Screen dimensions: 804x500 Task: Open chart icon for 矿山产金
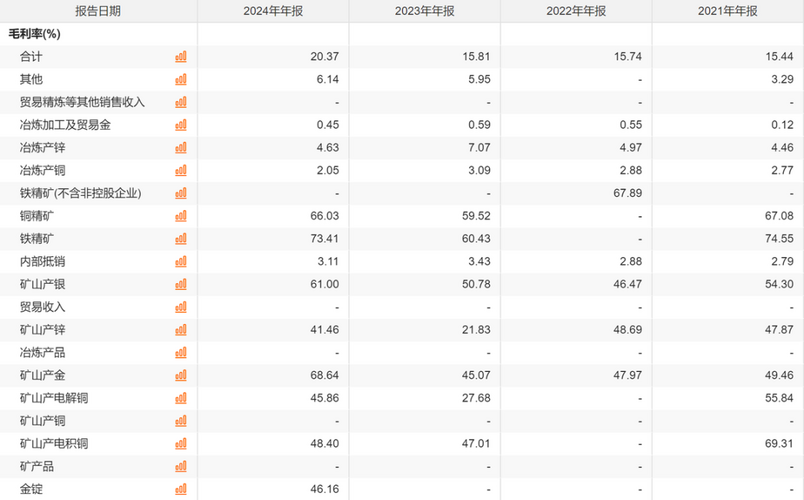click(x=180, y=375)
